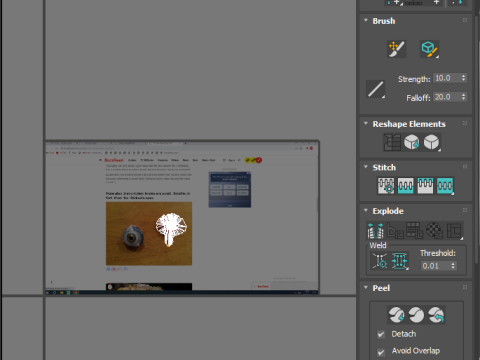Click the Brush rollout grip handle

tap(465, 20)
